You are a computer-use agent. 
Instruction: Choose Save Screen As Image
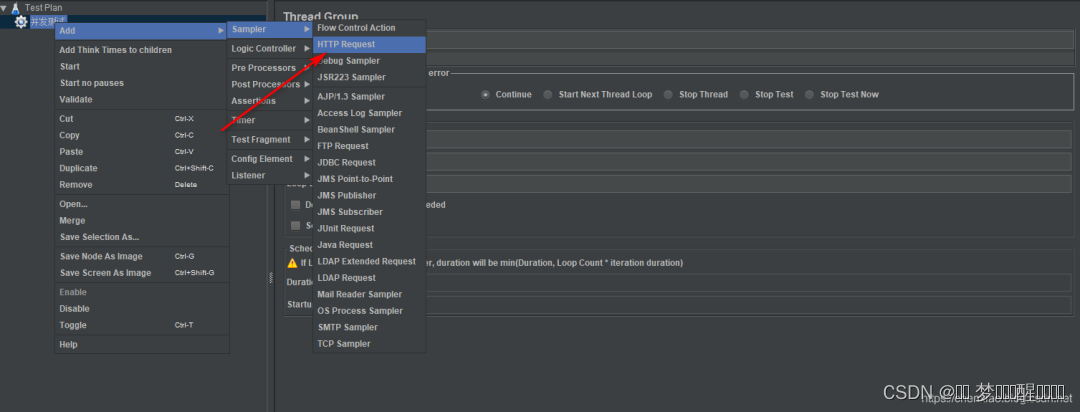click(142, 273)
